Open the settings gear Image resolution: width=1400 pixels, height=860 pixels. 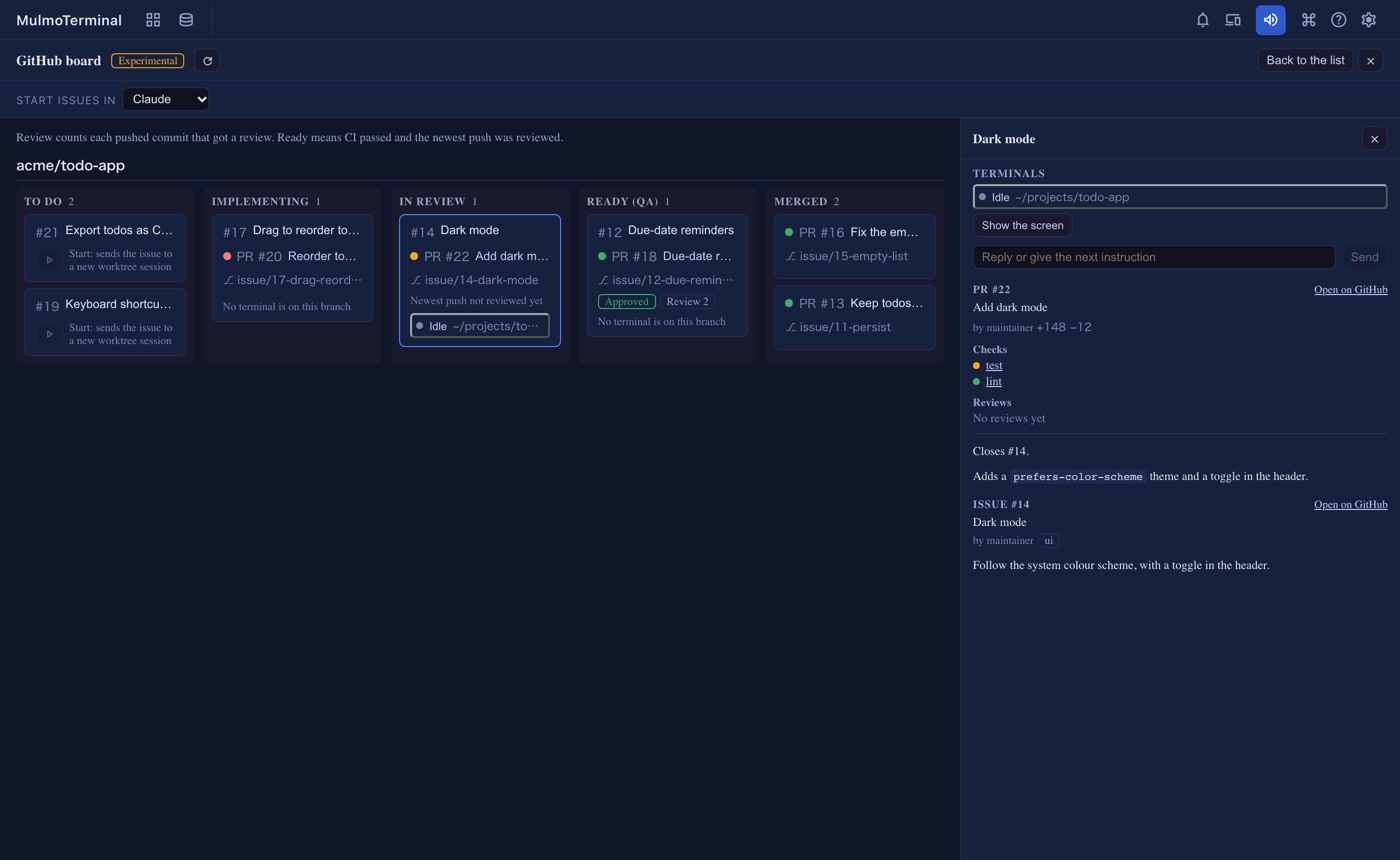click(x=1369, y=20)
